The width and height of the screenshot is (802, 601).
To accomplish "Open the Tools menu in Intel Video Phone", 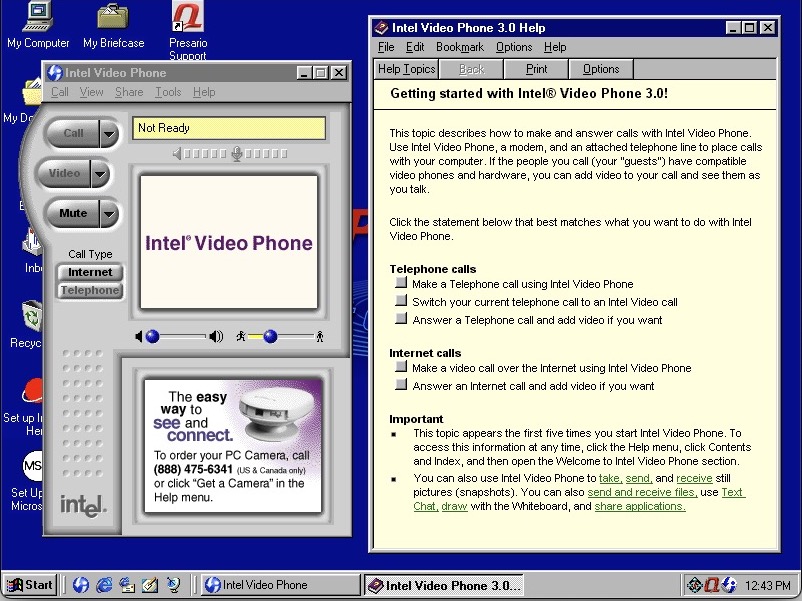I will tap(167, 91).
